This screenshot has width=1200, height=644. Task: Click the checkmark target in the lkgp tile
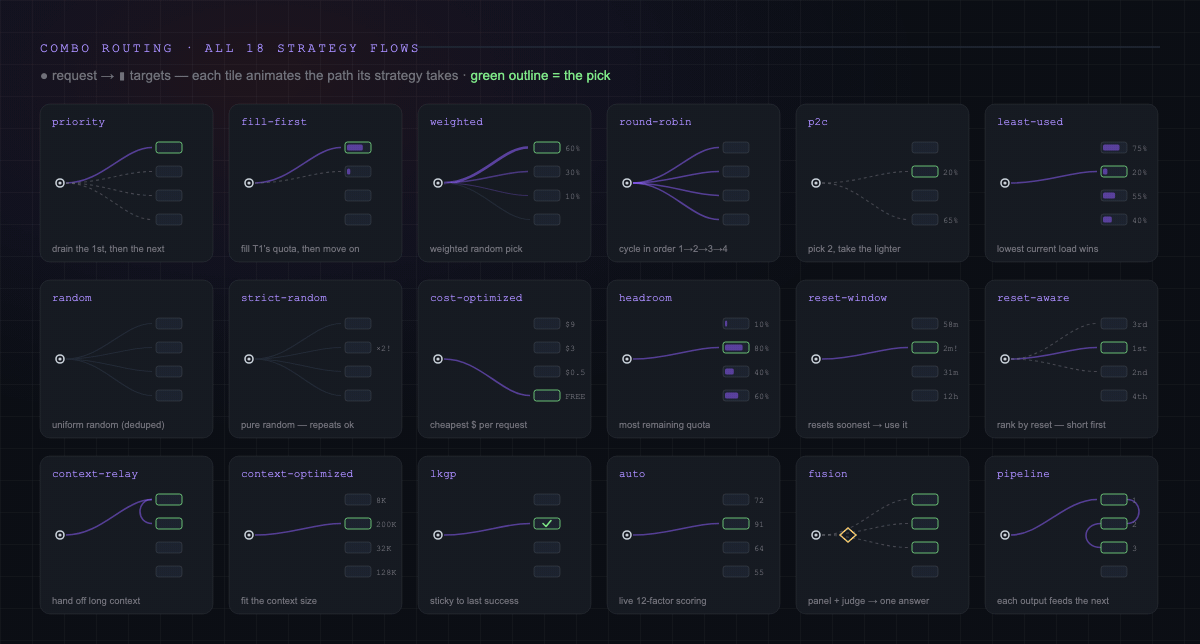click(547, 523)
